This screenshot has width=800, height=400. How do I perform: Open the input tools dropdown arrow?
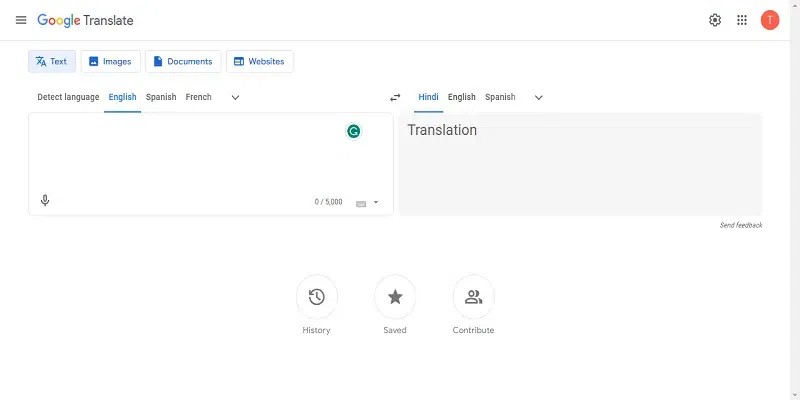[376, 203]
